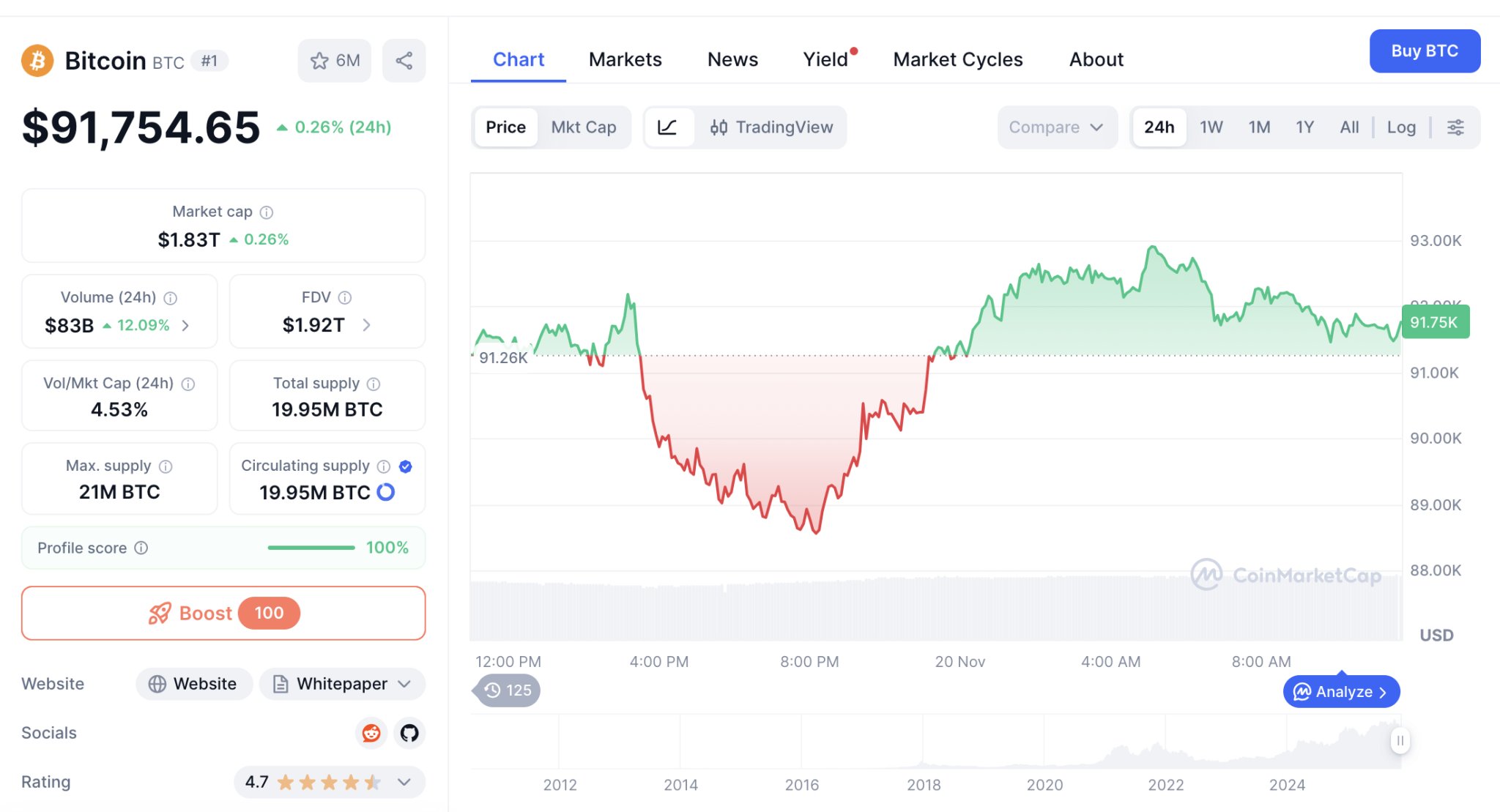Open the Market Cycles tab
This screenshot has width=1500, height=812.
957,59
